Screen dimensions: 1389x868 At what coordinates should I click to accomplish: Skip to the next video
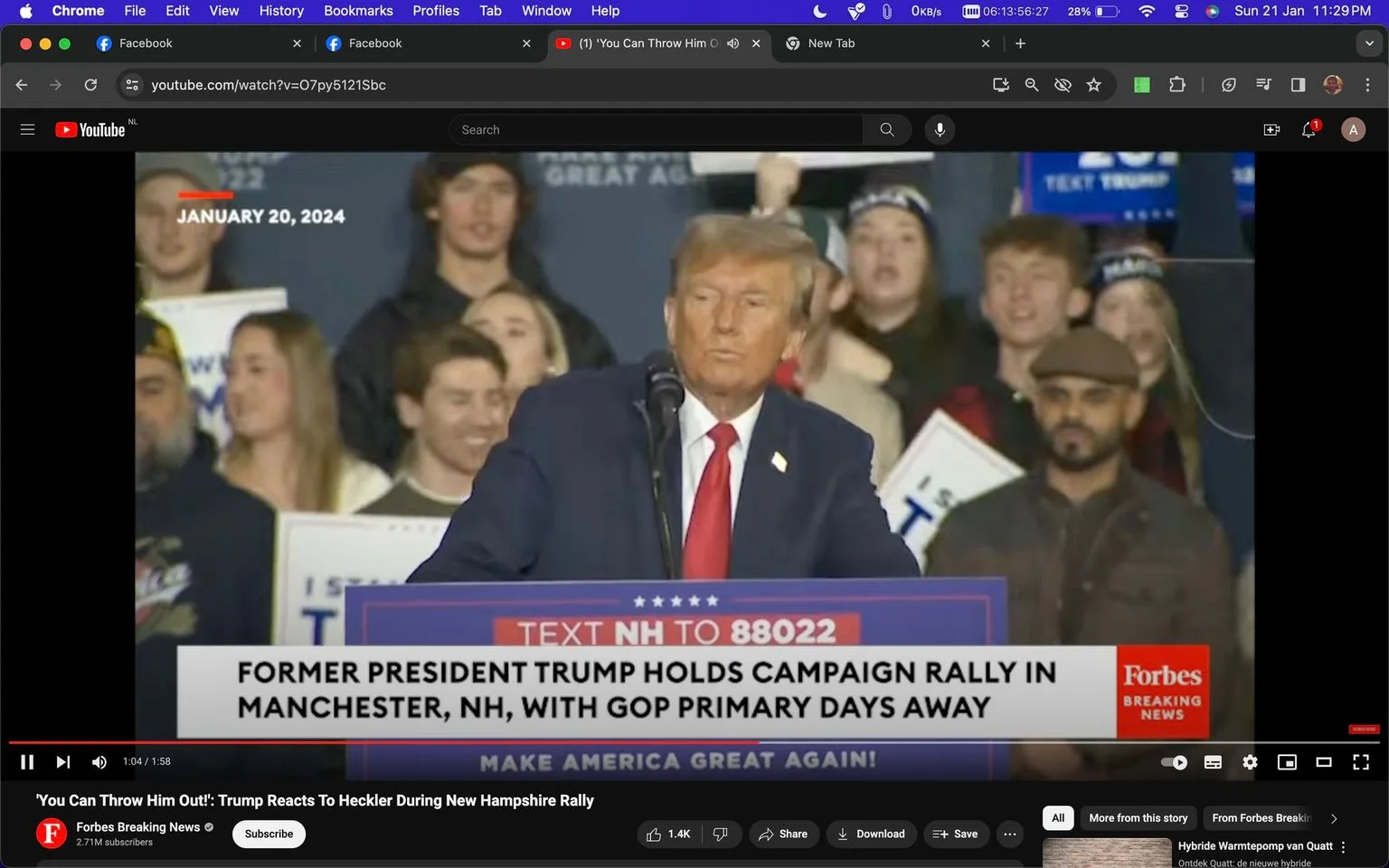tap(62, 762)
